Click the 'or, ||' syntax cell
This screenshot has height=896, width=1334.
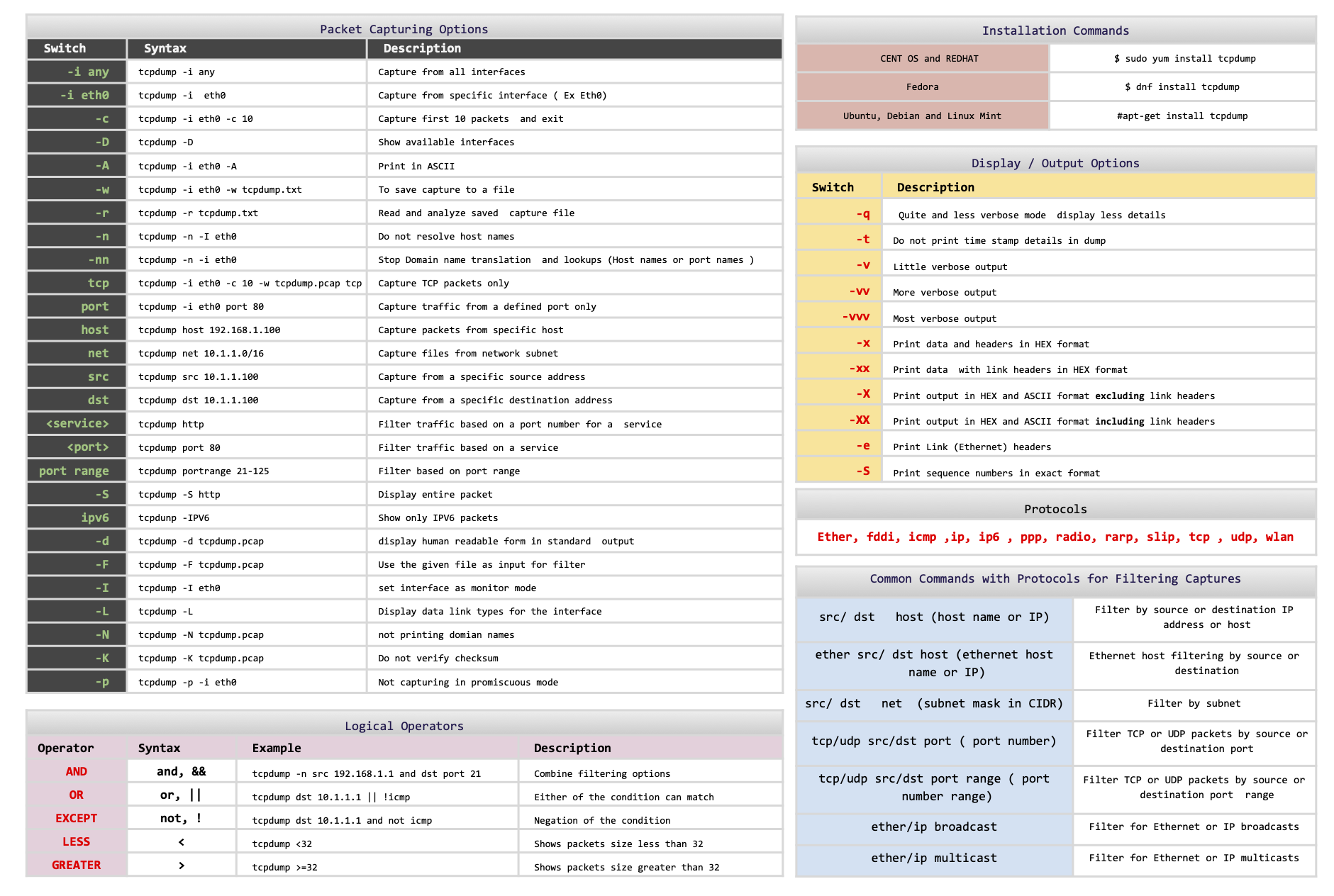coord(182,795)
